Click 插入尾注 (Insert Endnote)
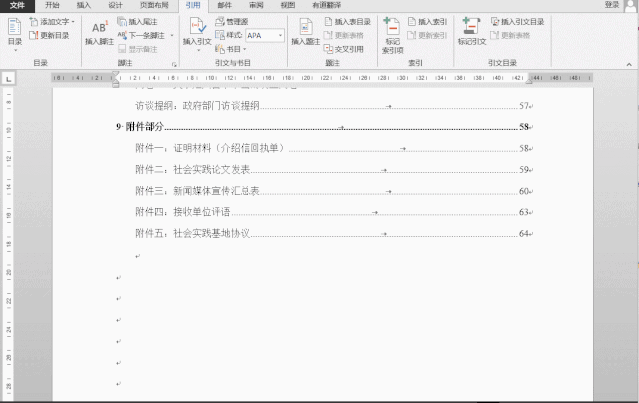This screenshot has height=403, width=639. point(136,21)
